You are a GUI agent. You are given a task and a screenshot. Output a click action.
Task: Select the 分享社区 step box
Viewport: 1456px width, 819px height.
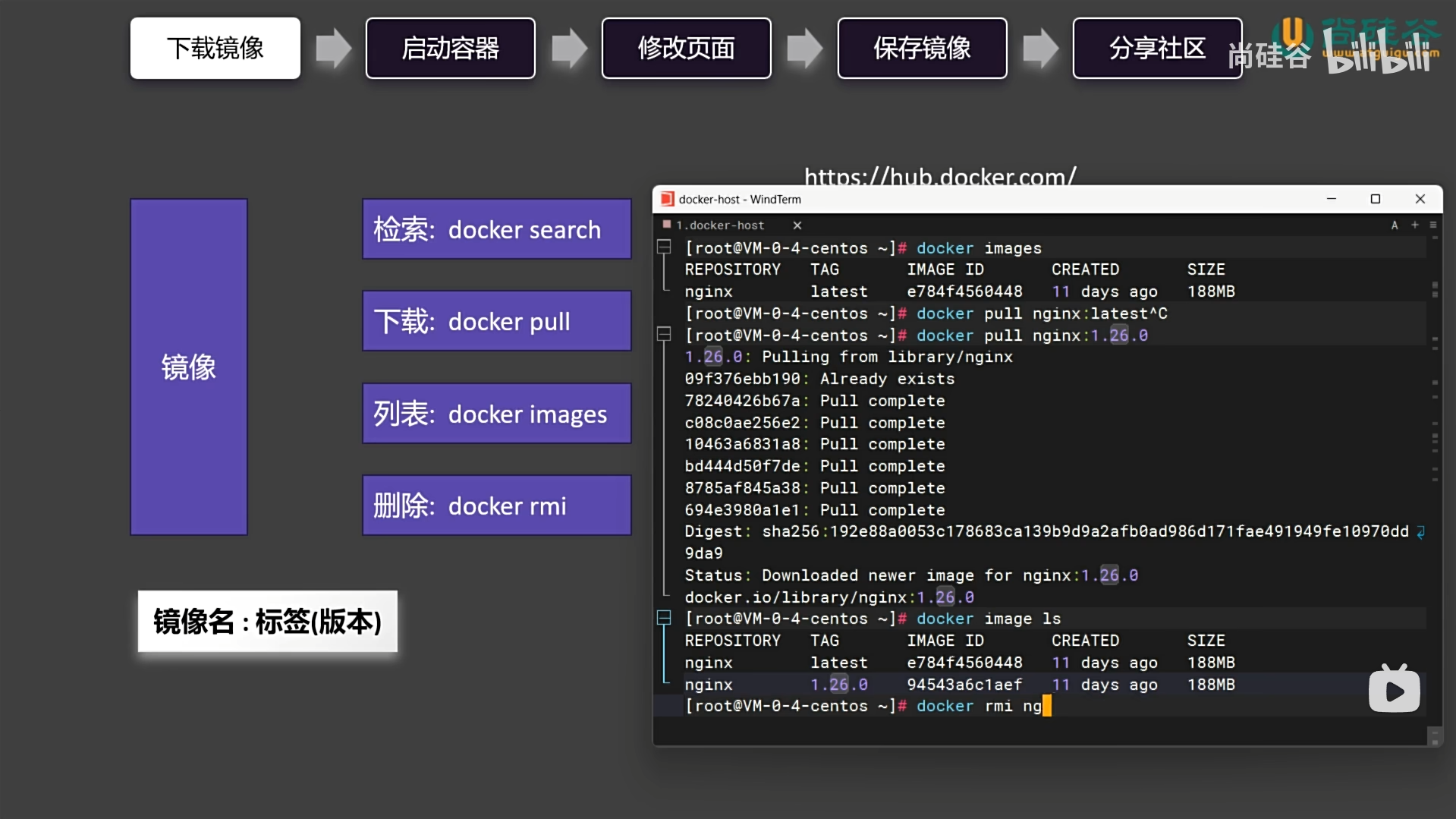pos(1158,48)
